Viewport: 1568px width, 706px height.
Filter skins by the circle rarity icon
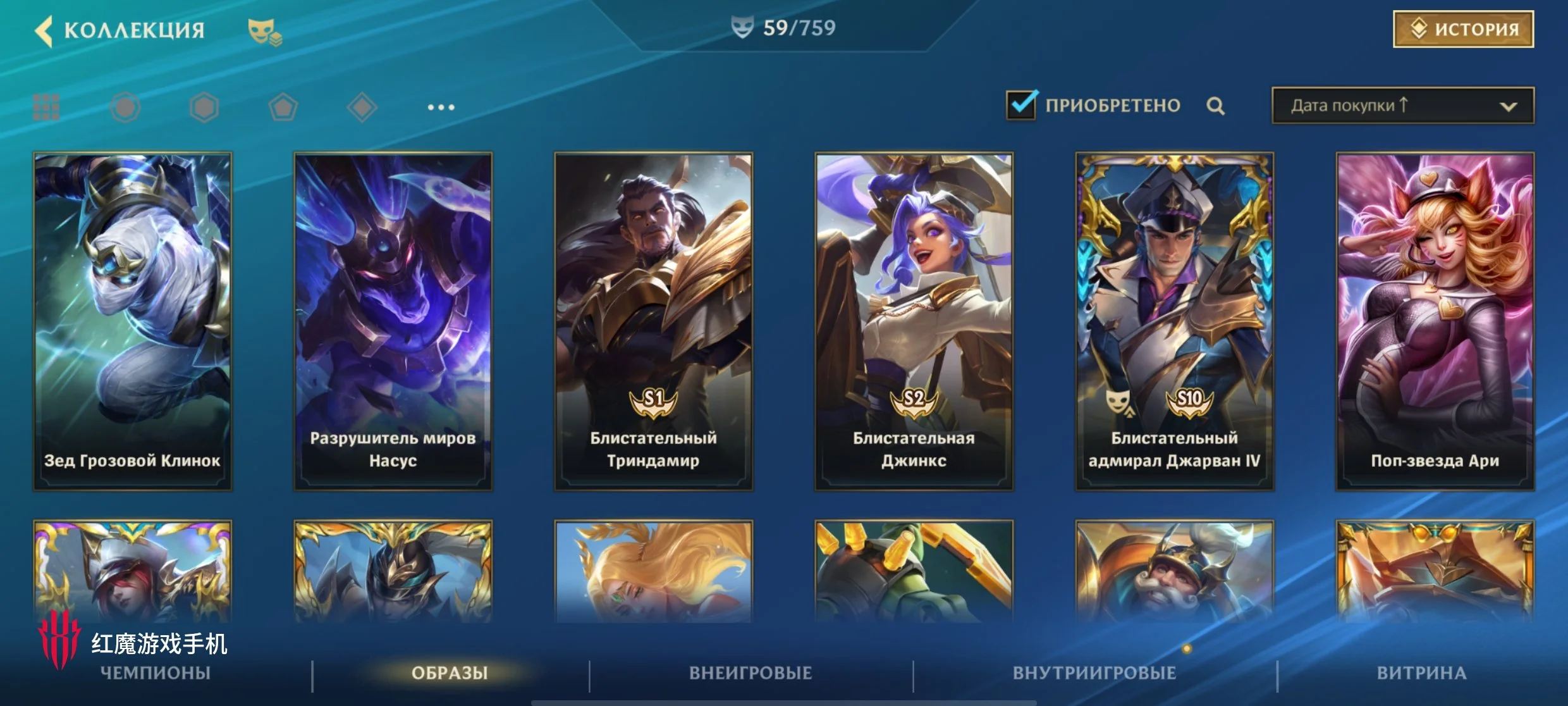pos(125,107)
